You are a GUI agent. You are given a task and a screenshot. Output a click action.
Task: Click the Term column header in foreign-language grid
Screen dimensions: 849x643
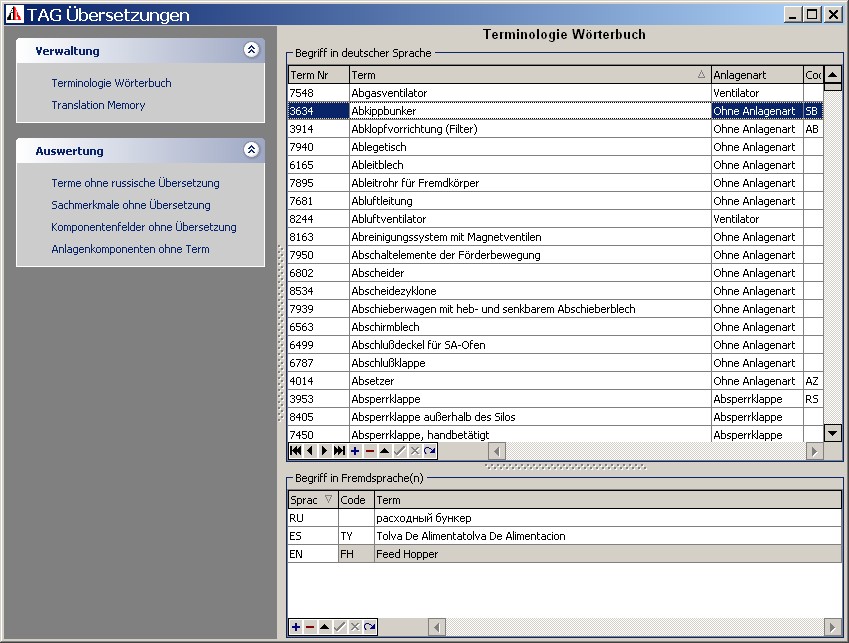click(x=608, y=500)
